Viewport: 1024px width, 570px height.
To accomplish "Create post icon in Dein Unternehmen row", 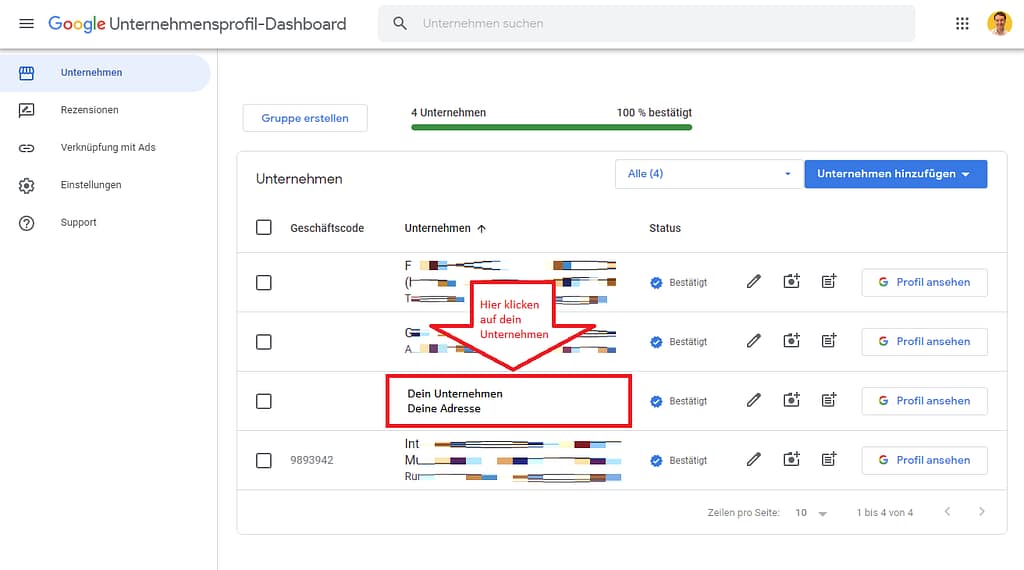I will click(828, 400).
